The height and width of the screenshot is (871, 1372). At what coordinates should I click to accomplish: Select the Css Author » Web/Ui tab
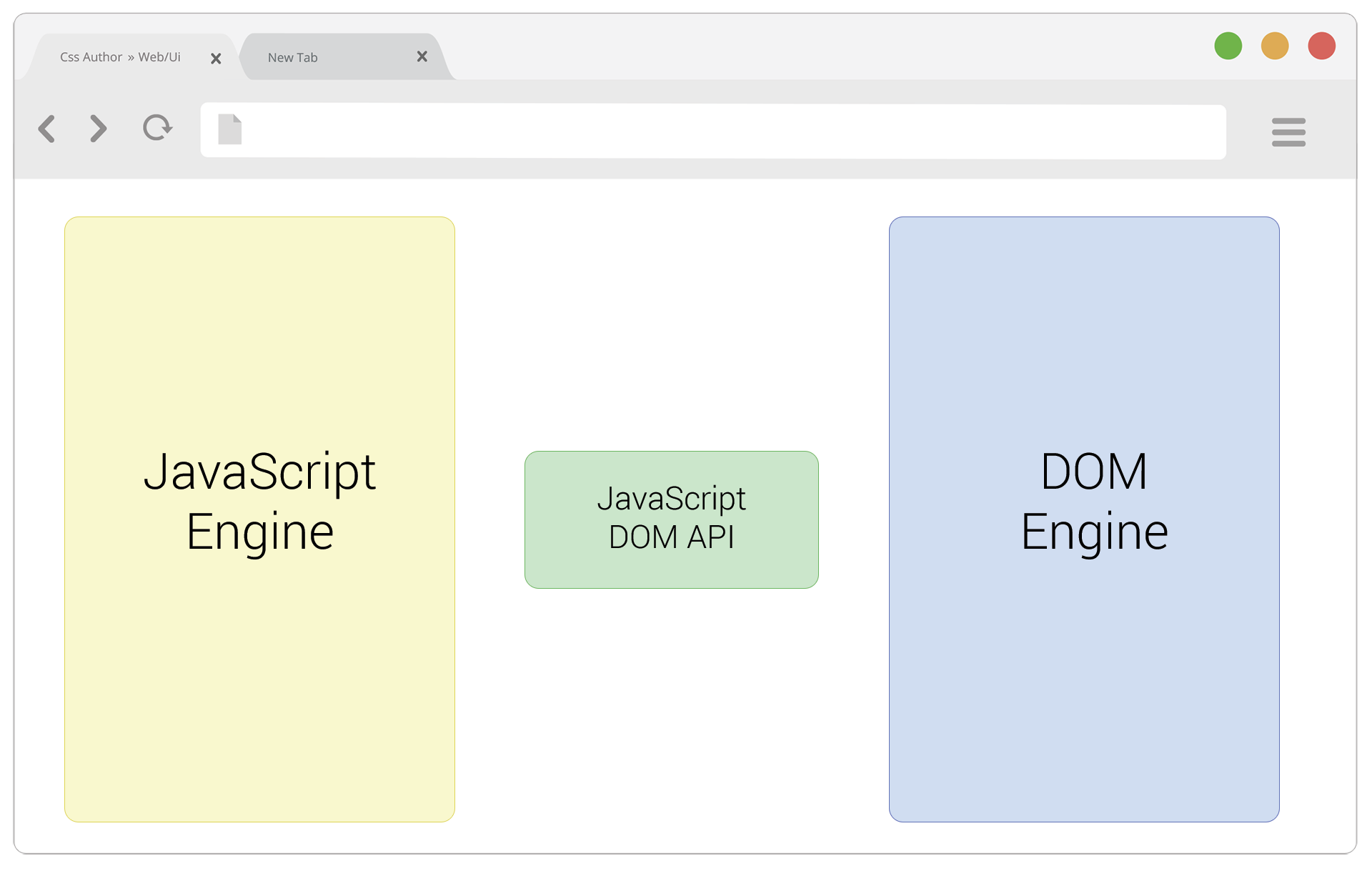(120, 57)
